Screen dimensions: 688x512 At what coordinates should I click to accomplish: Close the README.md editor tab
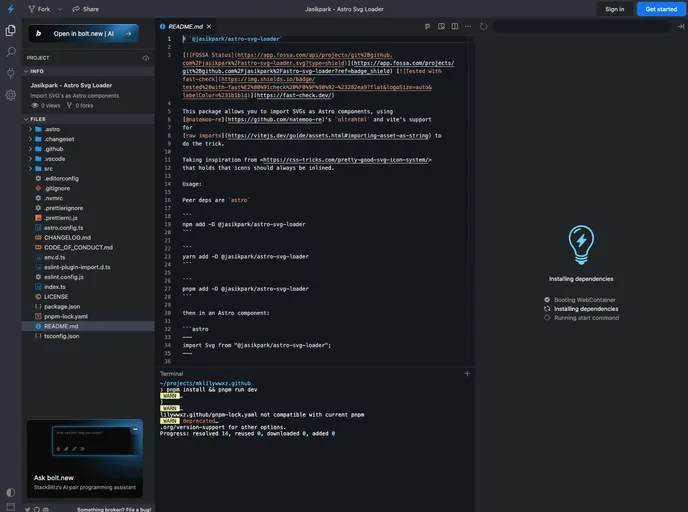point(209,26)
